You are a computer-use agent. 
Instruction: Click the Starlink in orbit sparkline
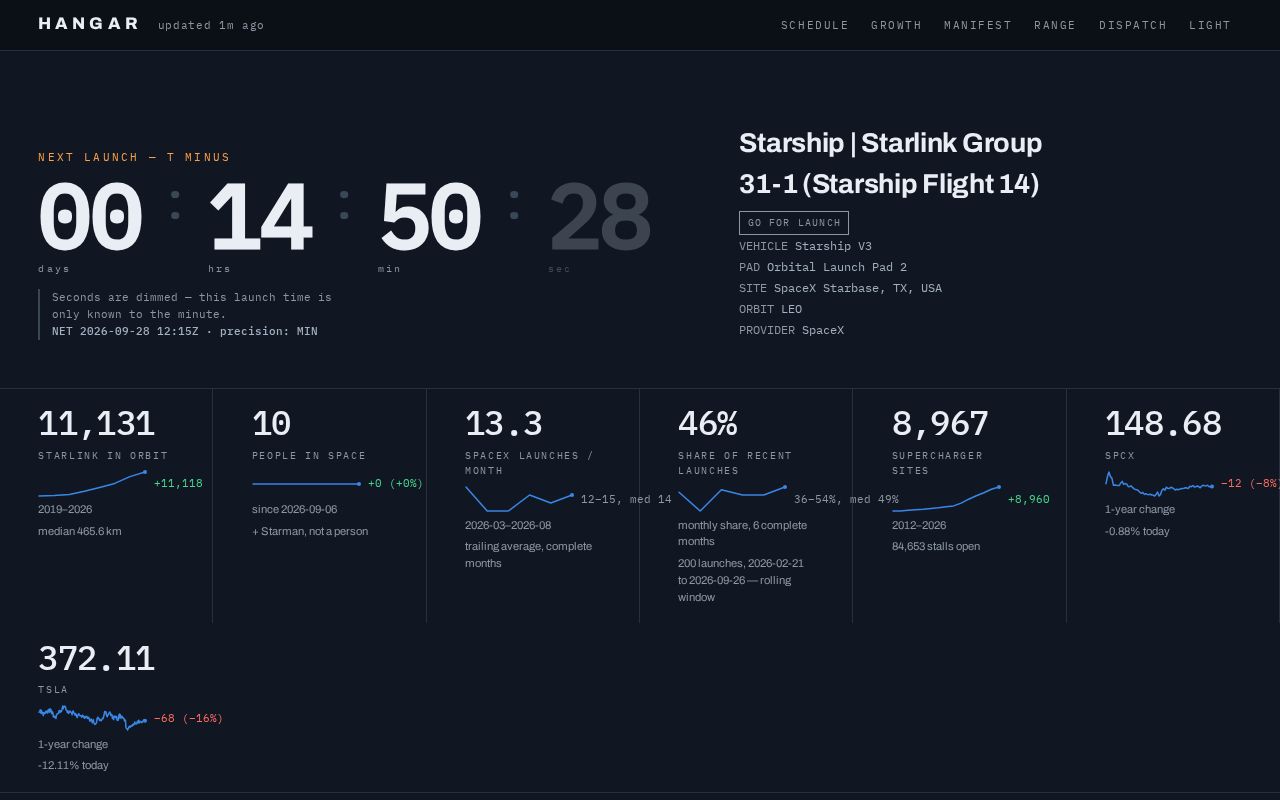(92, 484)
